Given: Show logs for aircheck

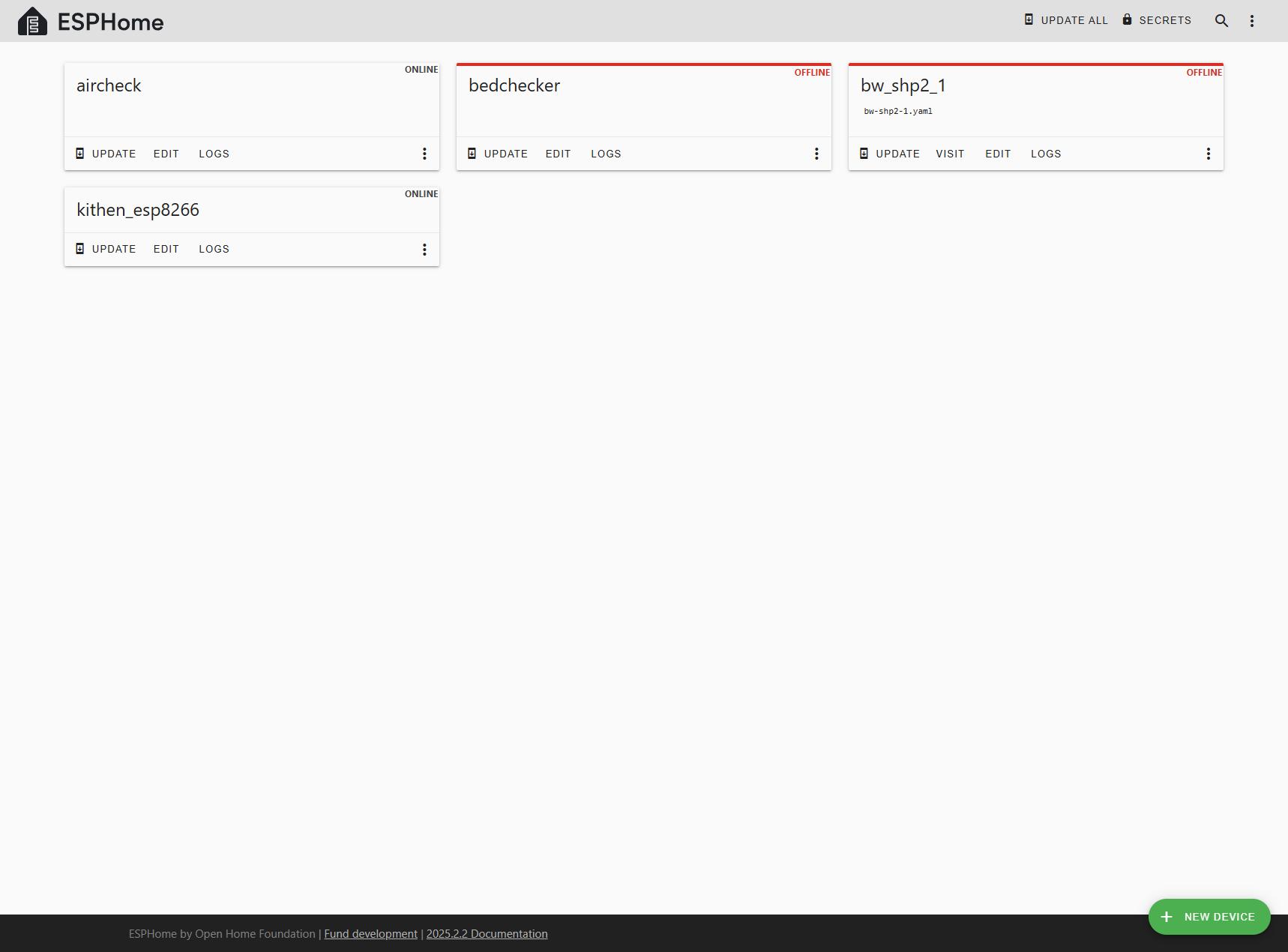Looking at the screenshot, I should [x=214, y=154].
